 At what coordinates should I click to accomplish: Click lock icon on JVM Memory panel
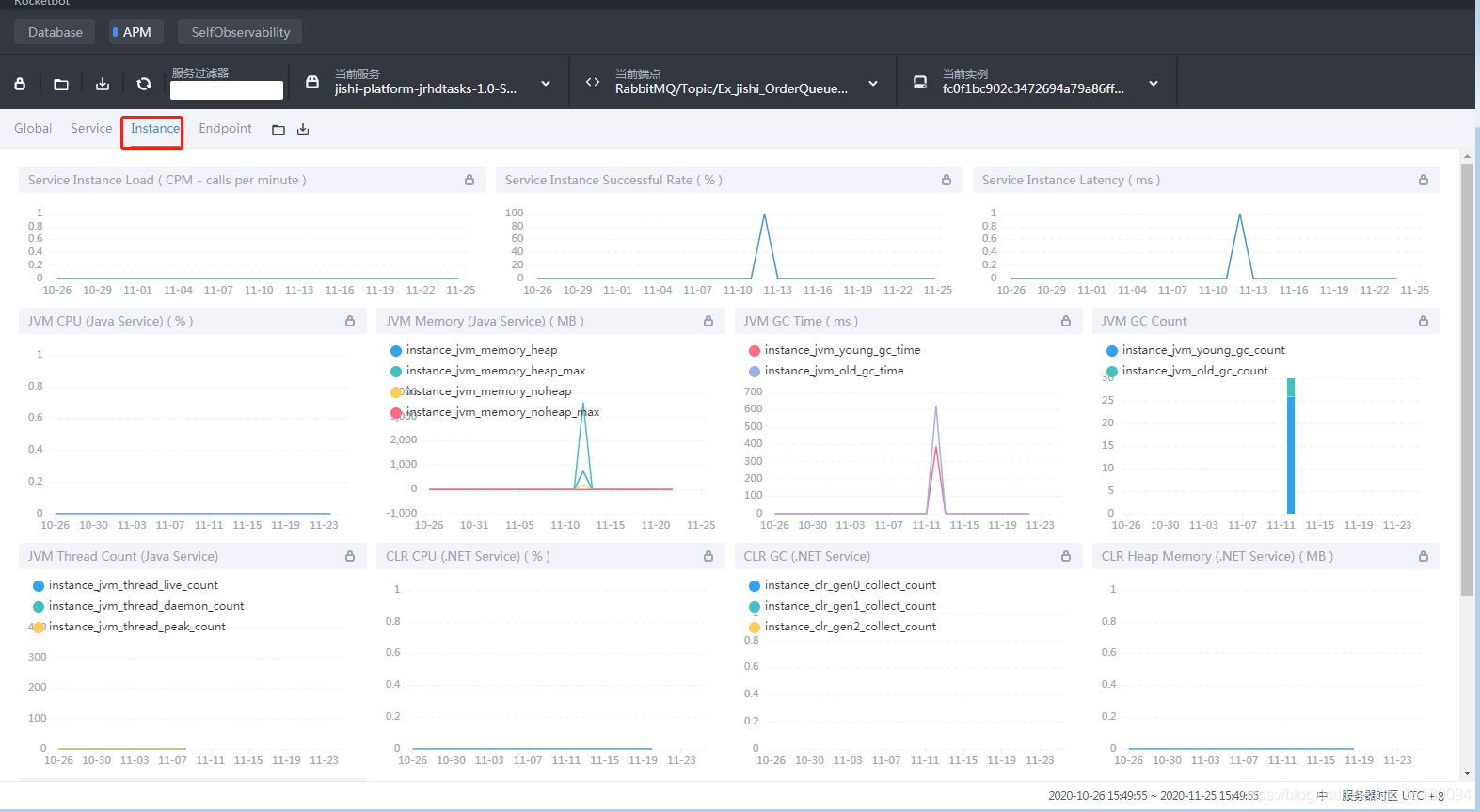tap(708, 321)
